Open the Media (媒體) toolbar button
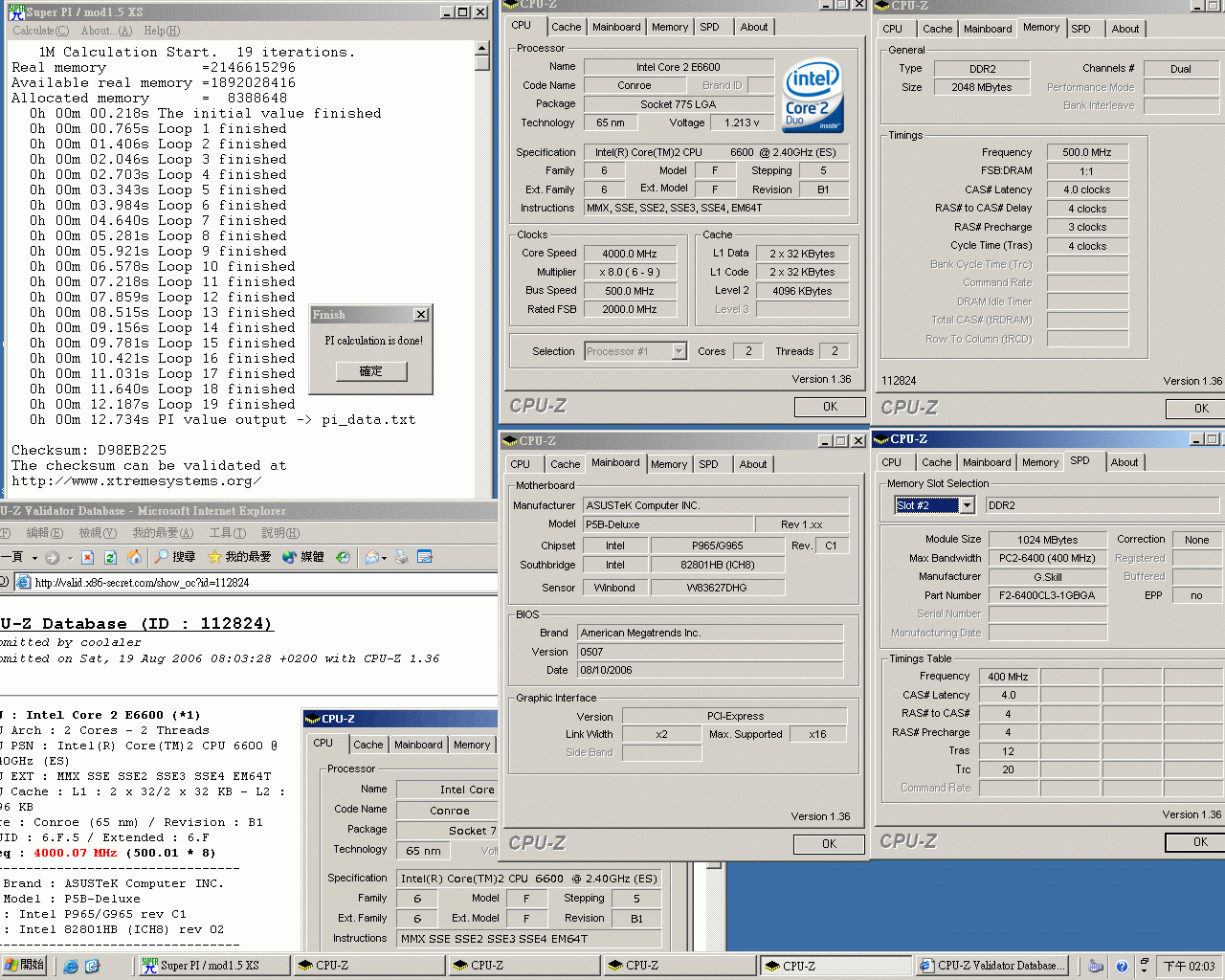 (302, 557)
